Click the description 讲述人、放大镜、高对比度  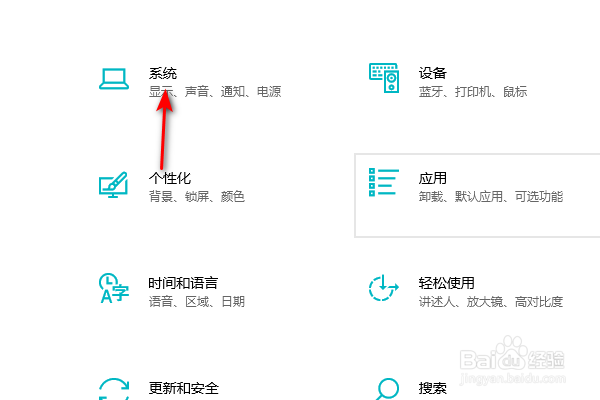[x=491, y=302]
